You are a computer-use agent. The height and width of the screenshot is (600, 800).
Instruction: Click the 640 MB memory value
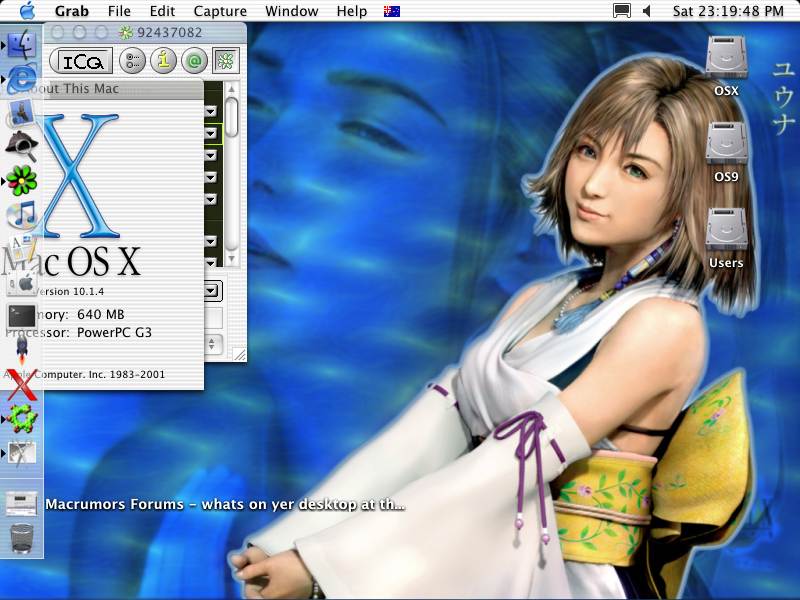pyautogui.click(x=101, y=314)
